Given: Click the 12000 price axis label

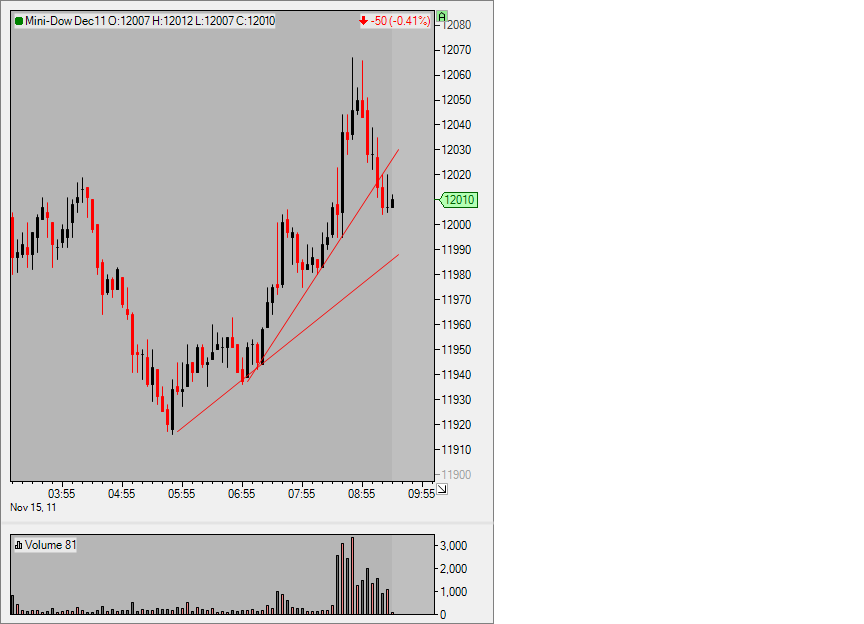Looking at the screenshot, I should pos(456,225).
